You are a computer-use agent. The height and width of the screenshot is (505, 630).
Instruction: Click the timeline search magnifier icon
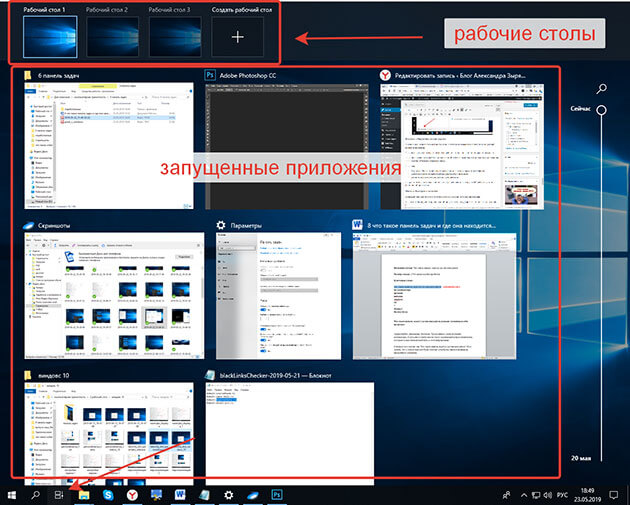tap(601, 88)
